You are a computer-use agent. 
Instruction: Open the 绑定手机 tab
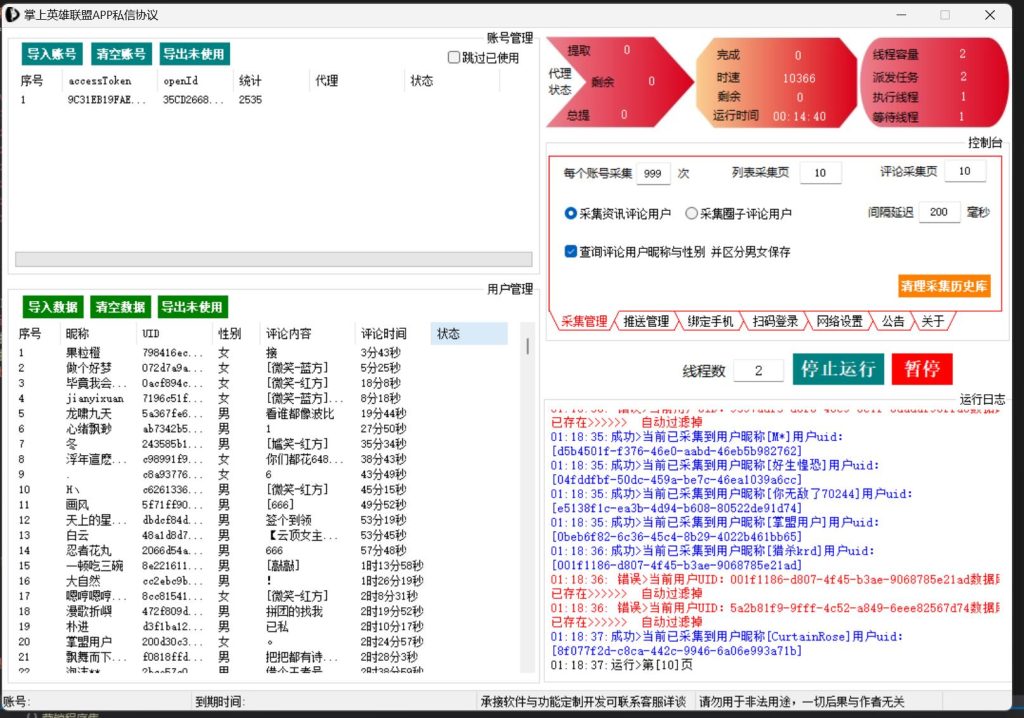click(710, 321)
